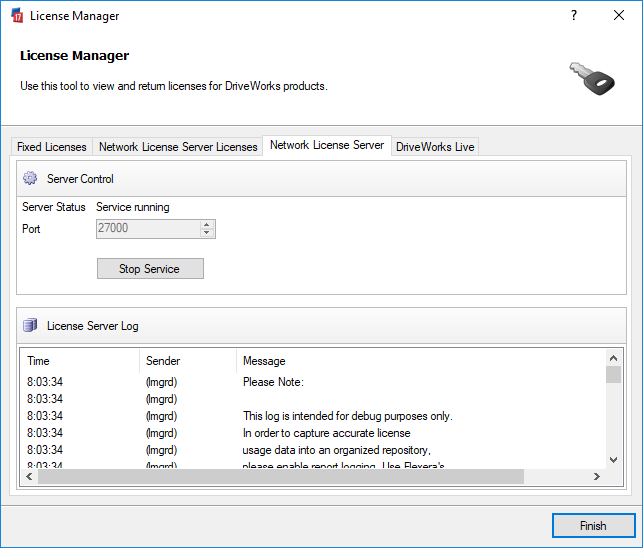Sort the log by Time column header

tap(80, 361)
